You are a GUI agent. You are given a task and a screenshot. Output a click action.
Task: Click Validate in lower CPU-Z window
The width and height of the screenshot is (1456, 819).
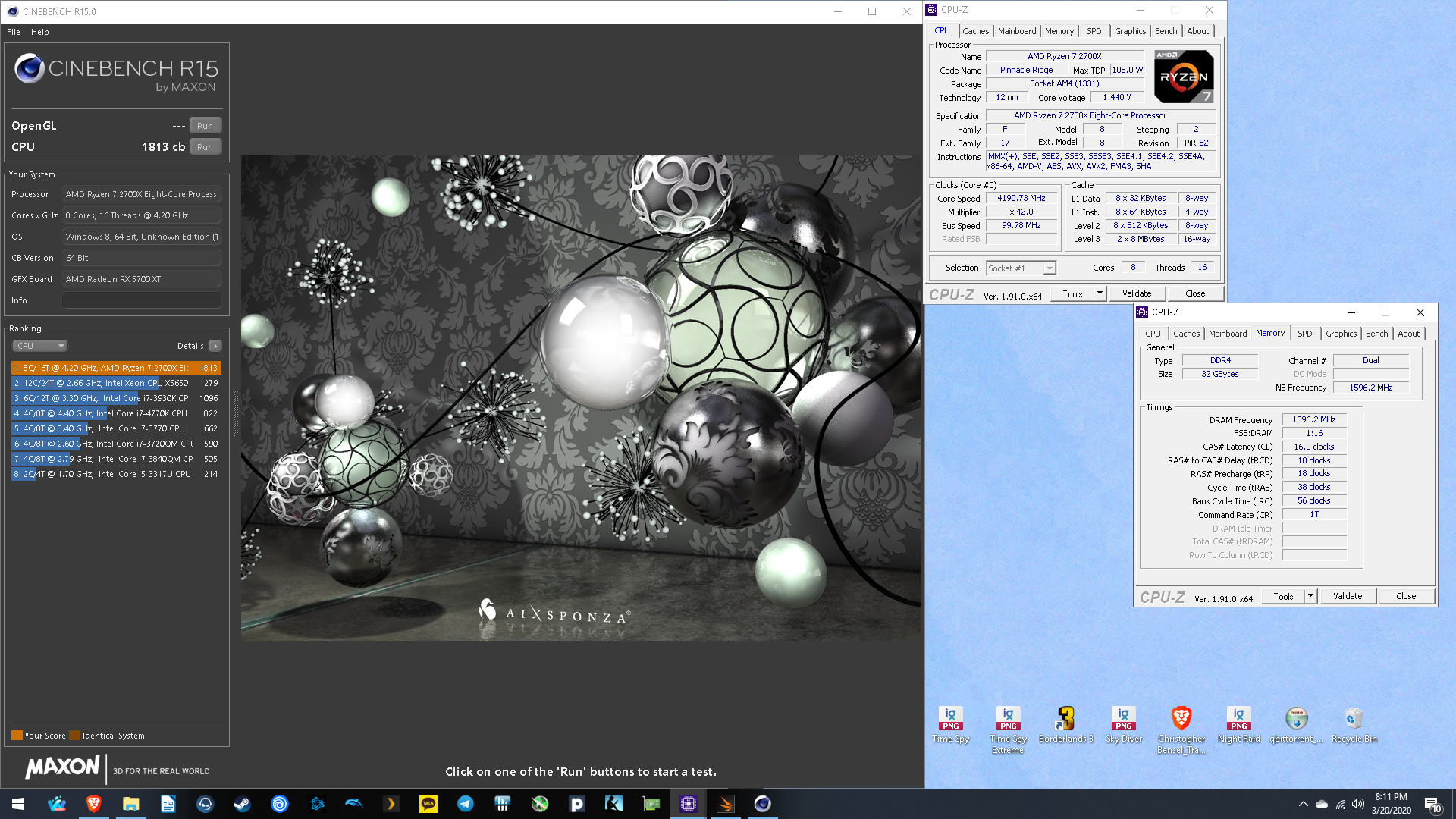1348,596
